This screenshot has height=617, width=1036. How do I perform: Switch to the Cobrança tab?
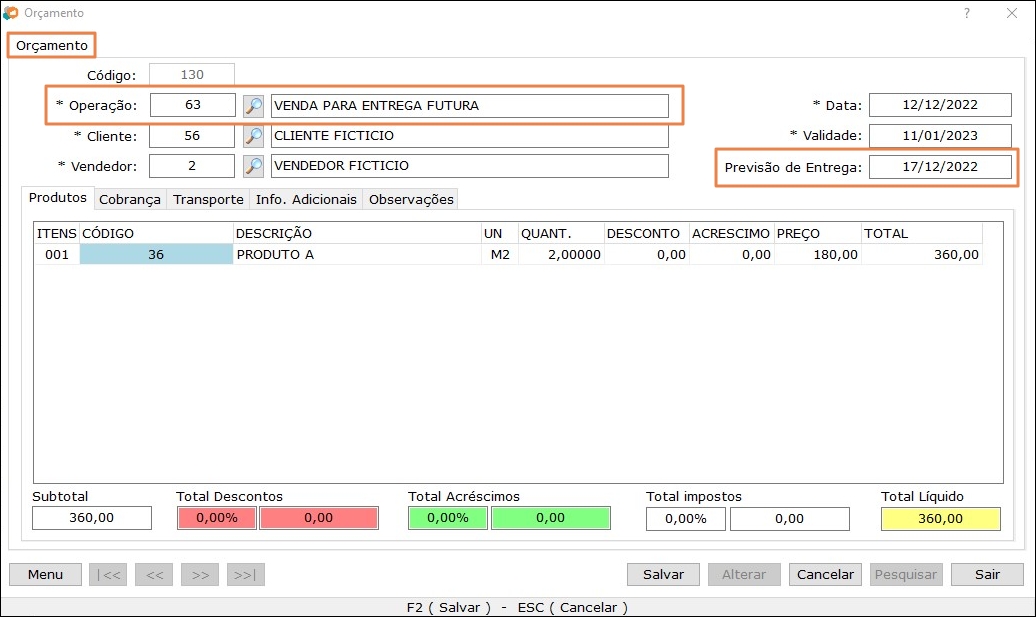coord(130,200)
